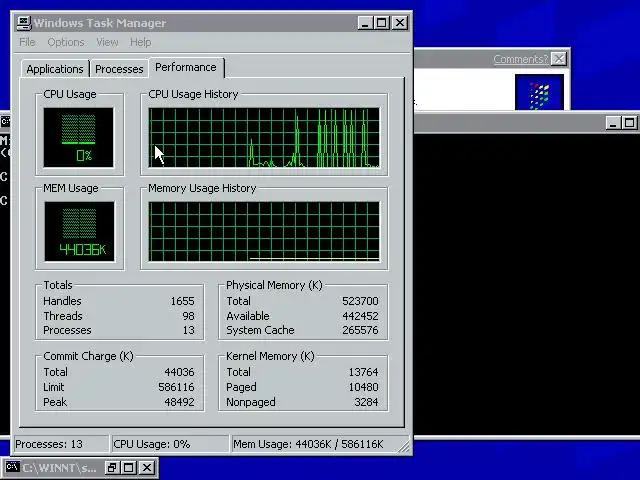The height and width of the screenshot is (480, 640).
Task: Click the Threads value 98
Action: [188, 316]
